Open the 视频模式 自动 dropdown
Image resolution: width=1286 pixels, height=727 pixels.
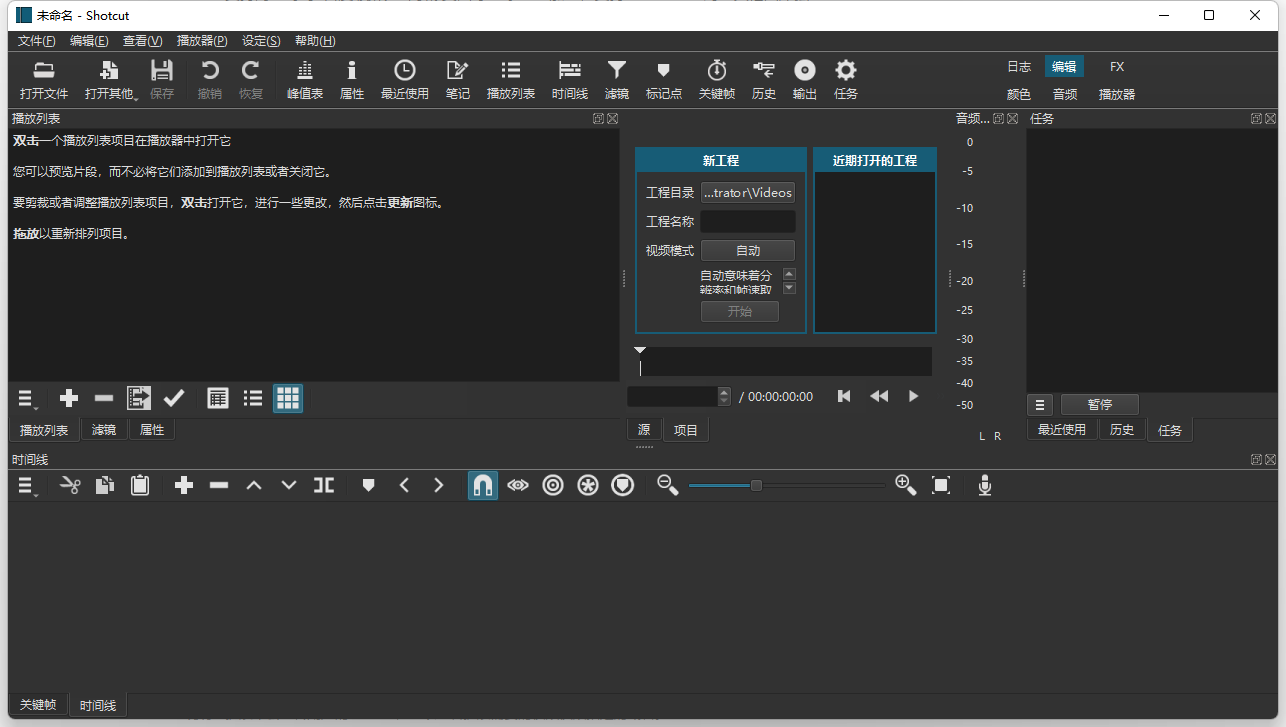[x=748, y=251]
